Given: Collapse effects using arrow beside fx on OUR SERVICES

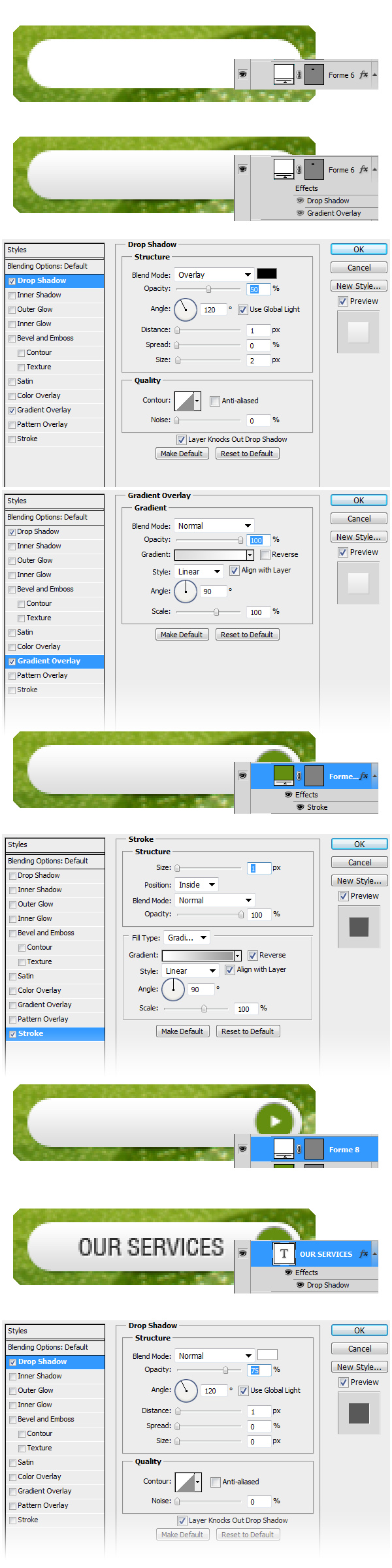Looking at the screenshot, I should coord(374,1254).
